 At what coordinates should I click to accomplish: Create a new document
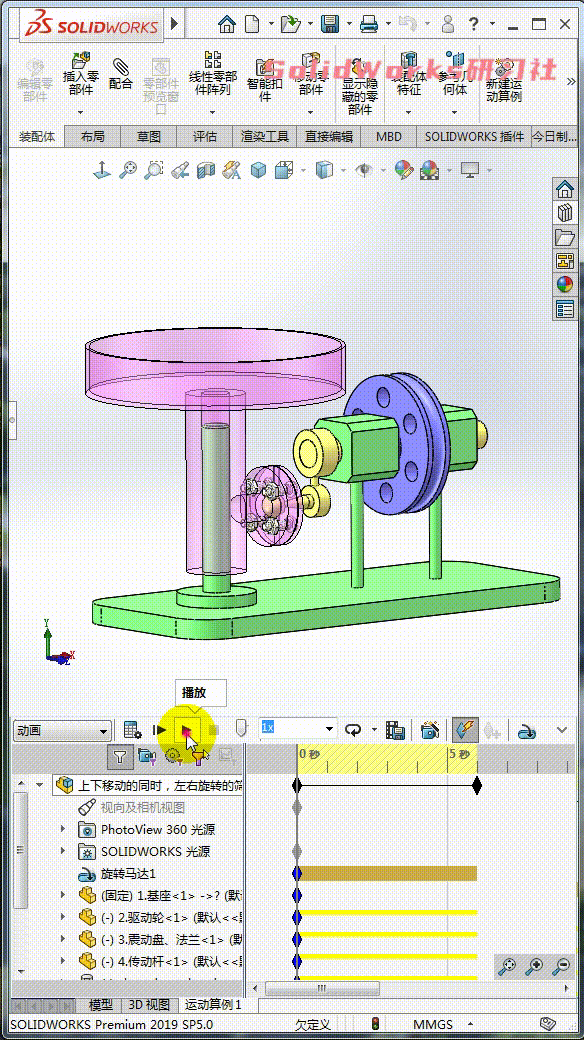coord(252,25)
